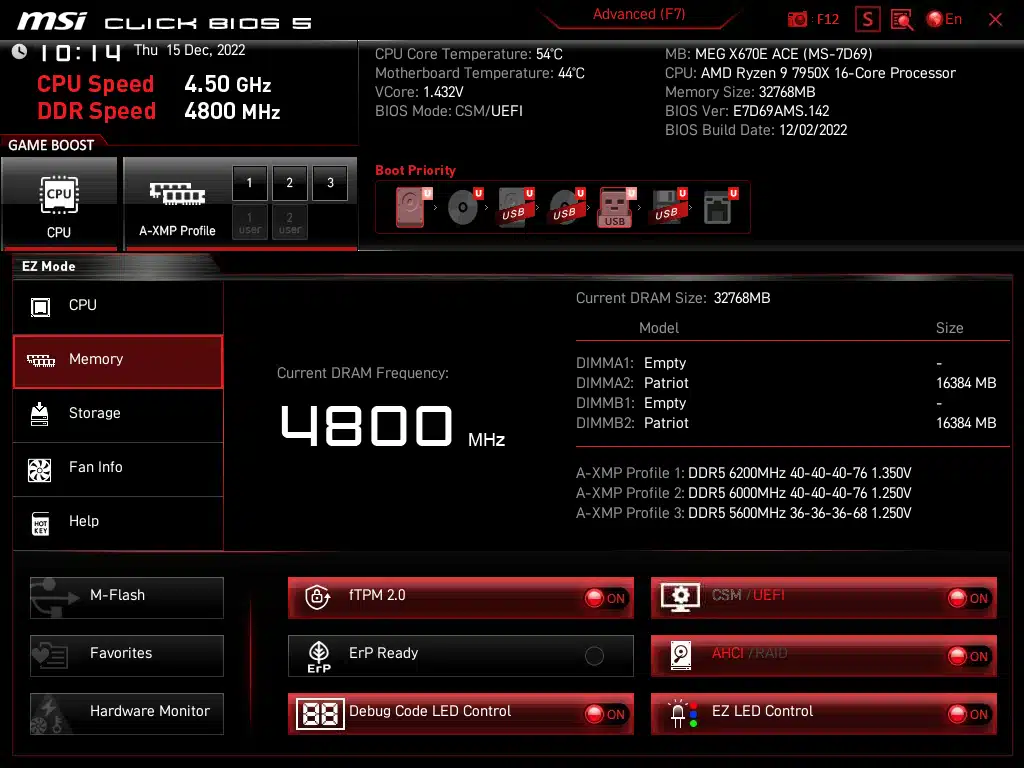The height and width of the screenshot is (768, 1024).
Task: Click the network boot device icon
Action: coord(720,207)
